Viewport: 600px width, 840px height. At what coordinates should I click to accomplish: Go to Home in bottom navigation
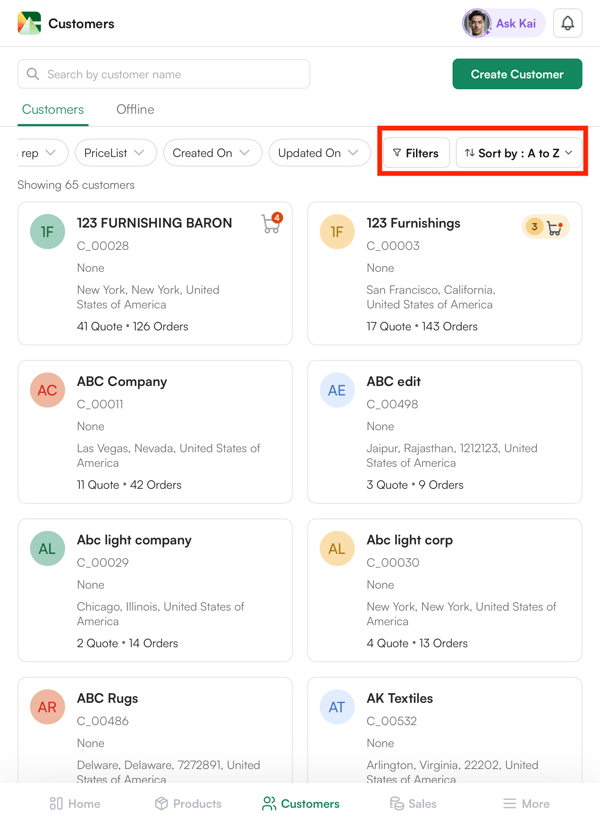(75, 803)
